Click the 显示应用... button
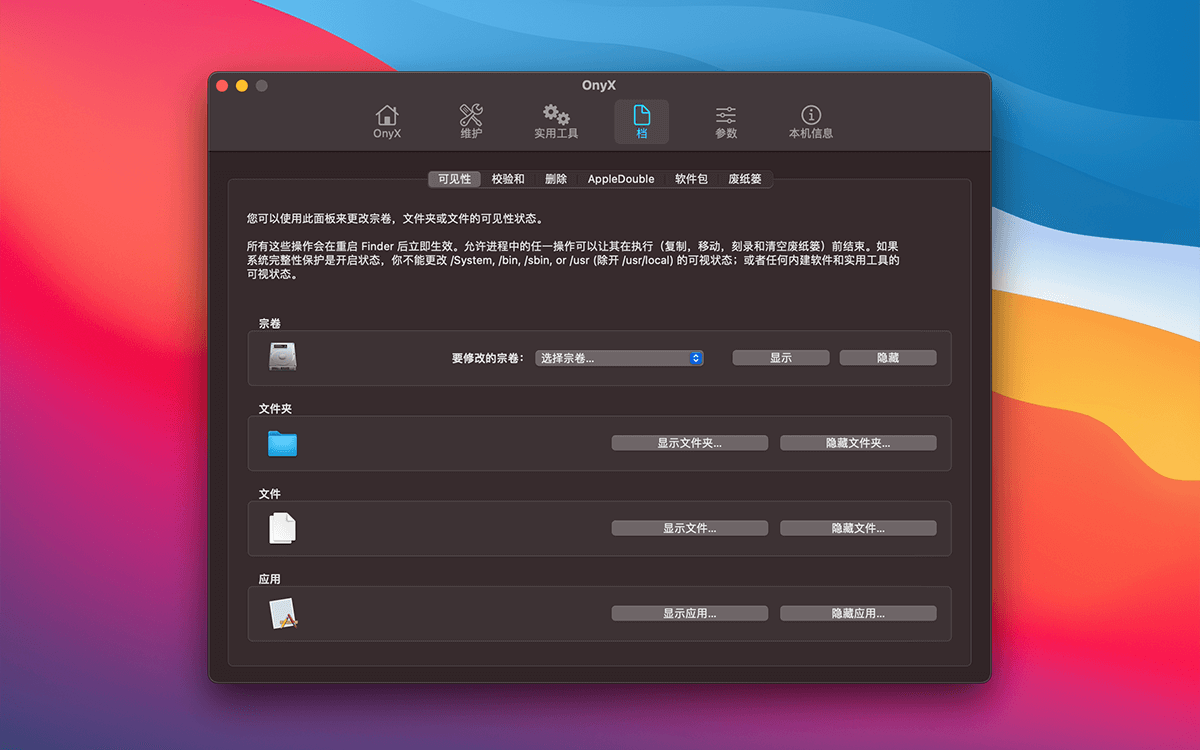 (x=690, y=613)
